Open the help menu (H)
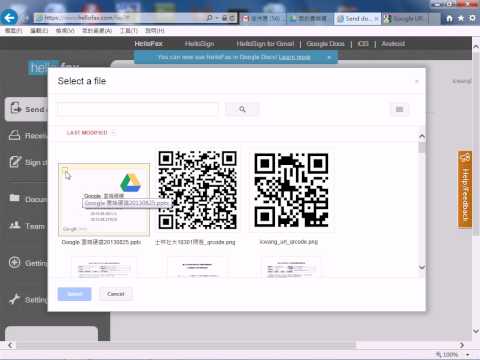 (155, 31)
